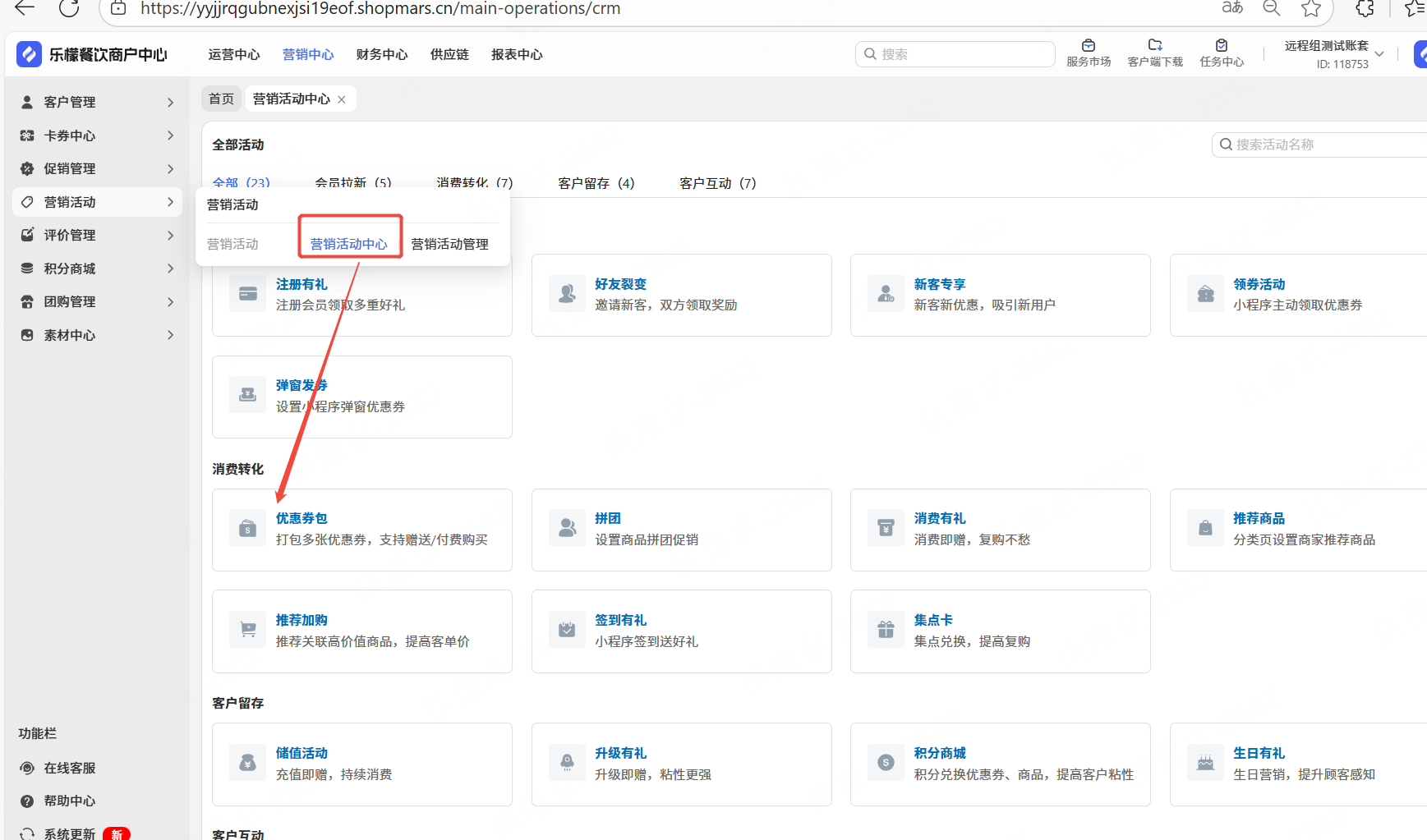Select 营销活动中心 in the flyout menu
Image resolution: width=1427 pixels, height=840 pixels.
pyautogui.click(x=349, y=244)
